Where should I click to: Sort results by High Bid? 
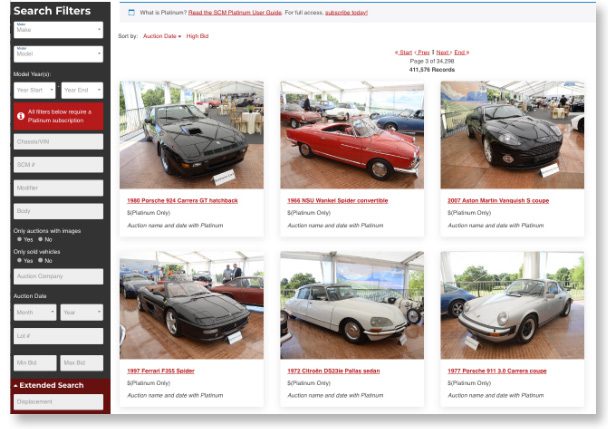pos(198,36)
